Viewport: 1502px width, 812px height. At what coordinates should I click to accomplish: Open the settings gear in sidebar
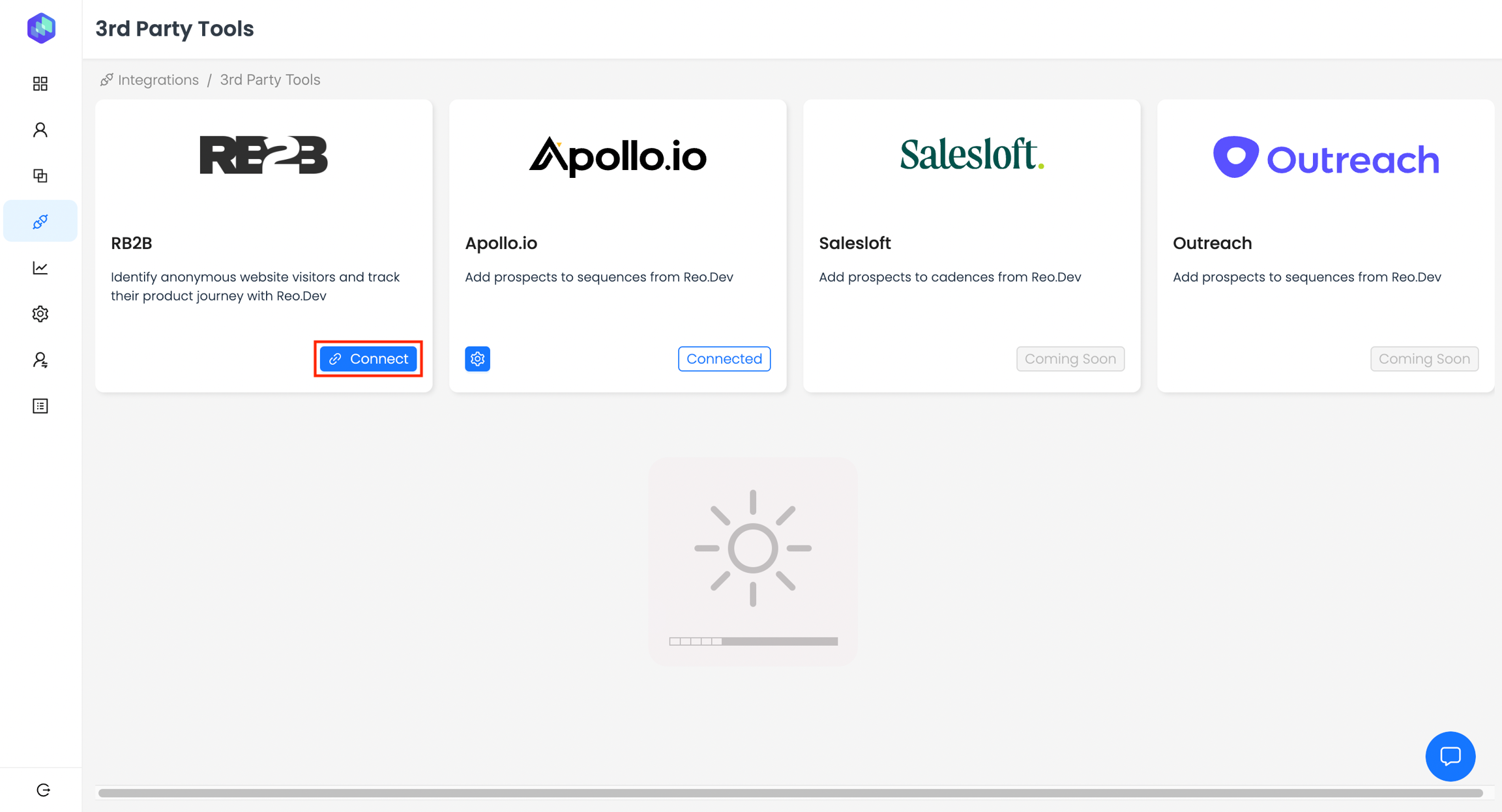click(x=40, y=314)
